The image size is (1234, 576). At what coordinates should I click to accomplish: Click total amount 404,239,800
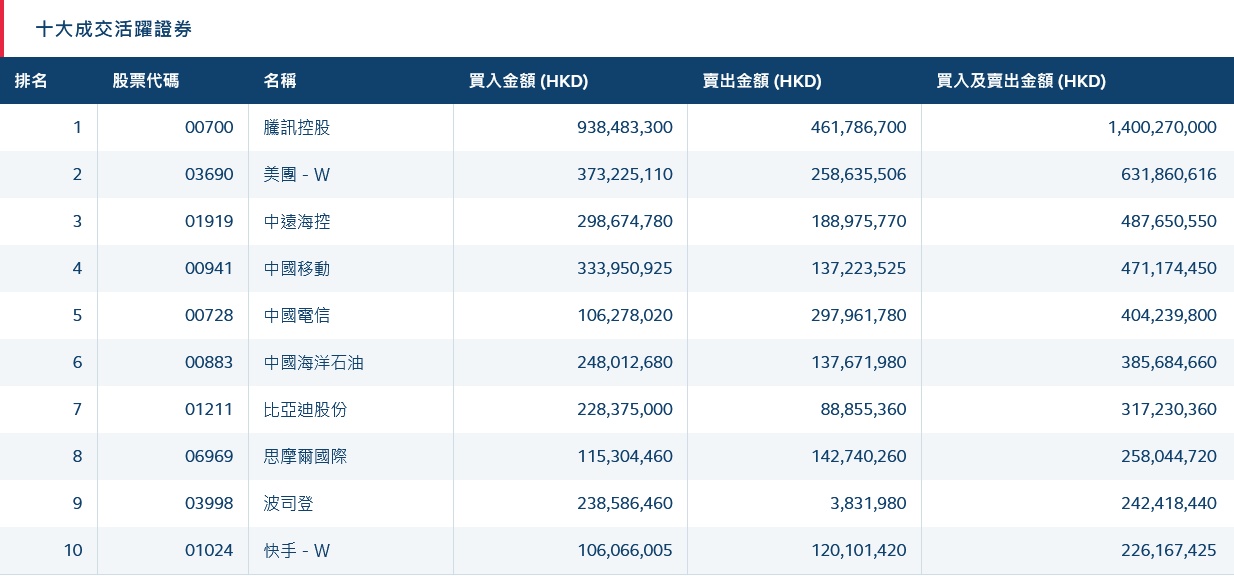click(1169, 315)
